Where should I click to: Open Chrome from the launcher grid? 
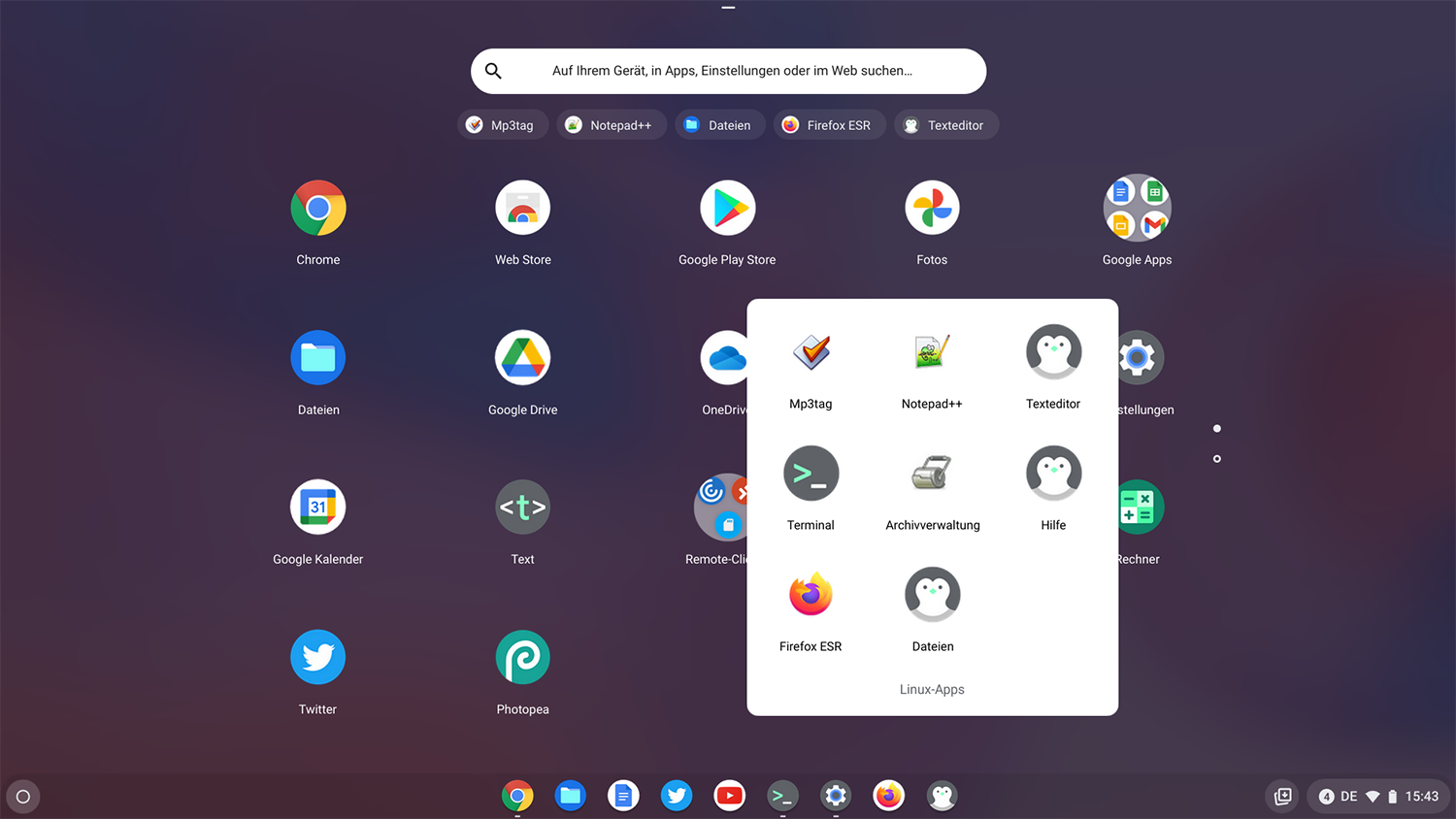pos(318,208)
